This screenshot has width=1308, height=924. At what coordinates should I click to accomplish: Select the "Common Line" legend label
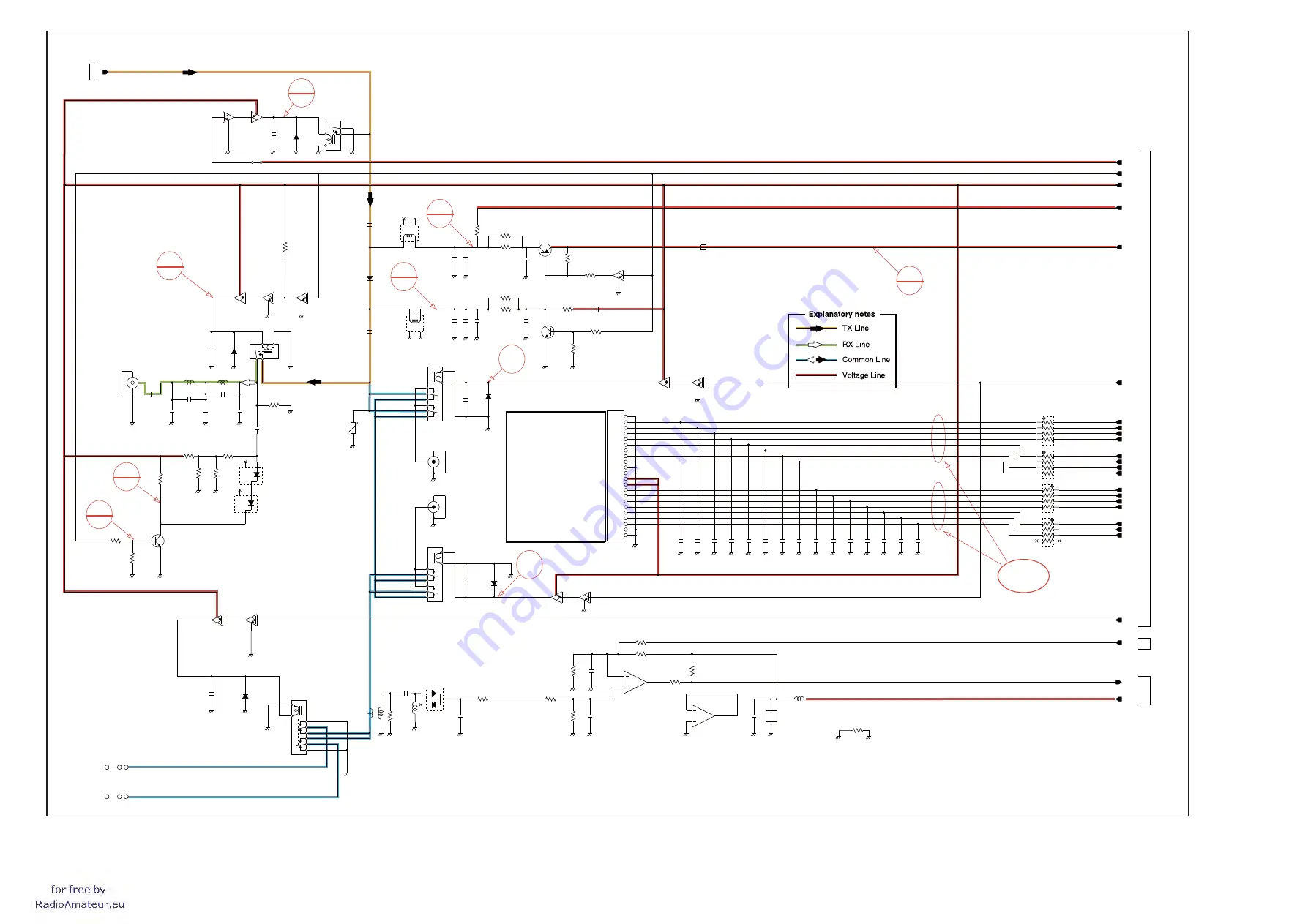[866, 360]
